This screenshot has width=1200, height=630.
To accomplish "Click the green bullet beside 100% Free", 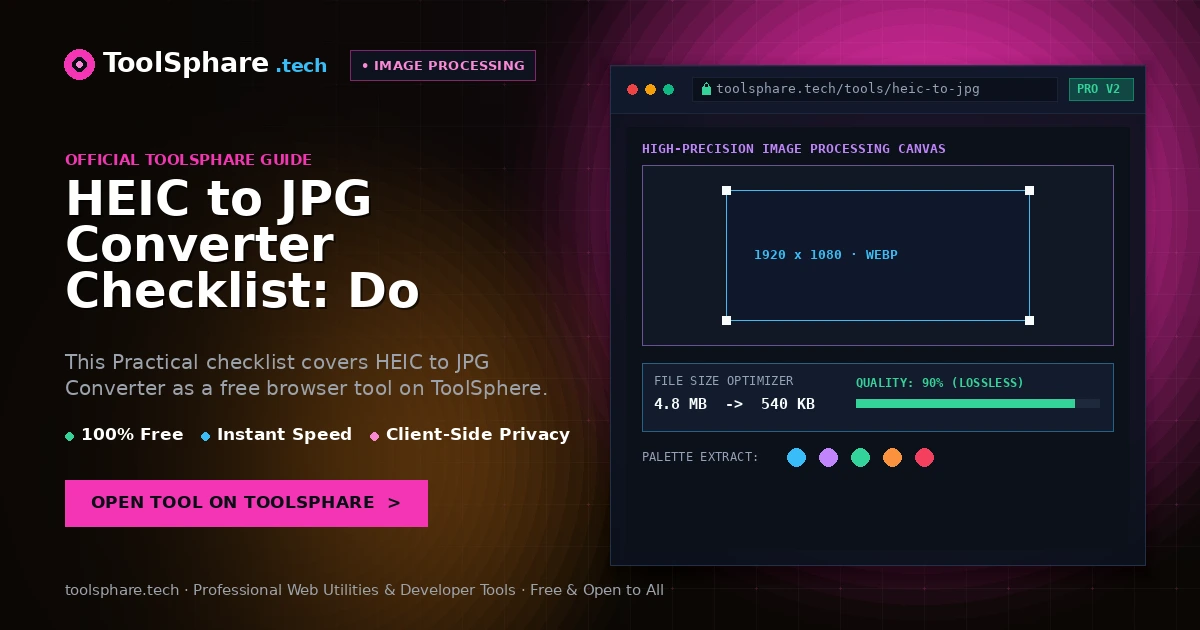I will point(69,436).
